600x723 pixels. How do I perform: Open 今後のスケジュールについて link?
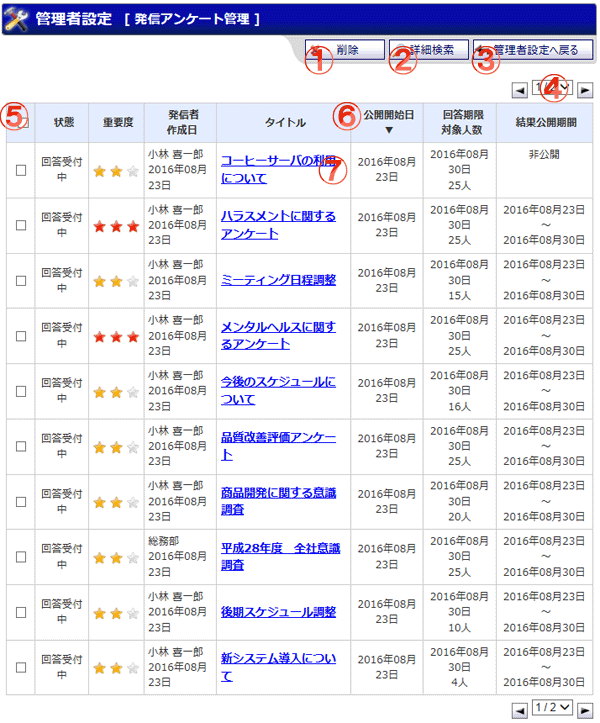(x=278, y=390)
